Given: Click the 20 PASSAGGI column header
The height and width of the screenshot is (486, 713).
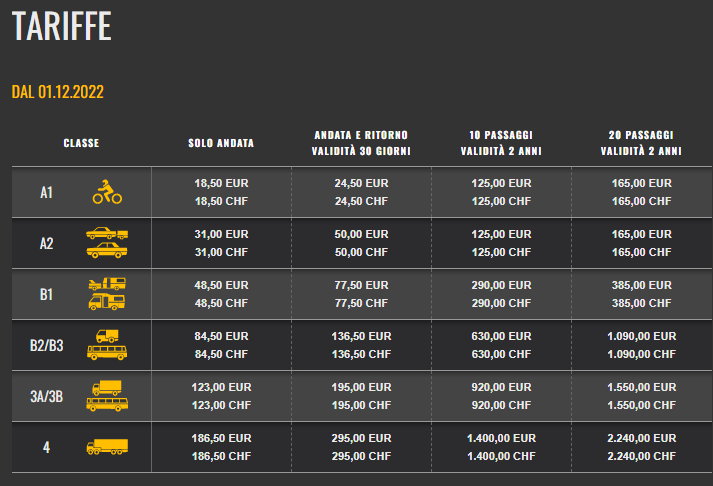Looking at the screenshot, I should [x=641, y=143].
